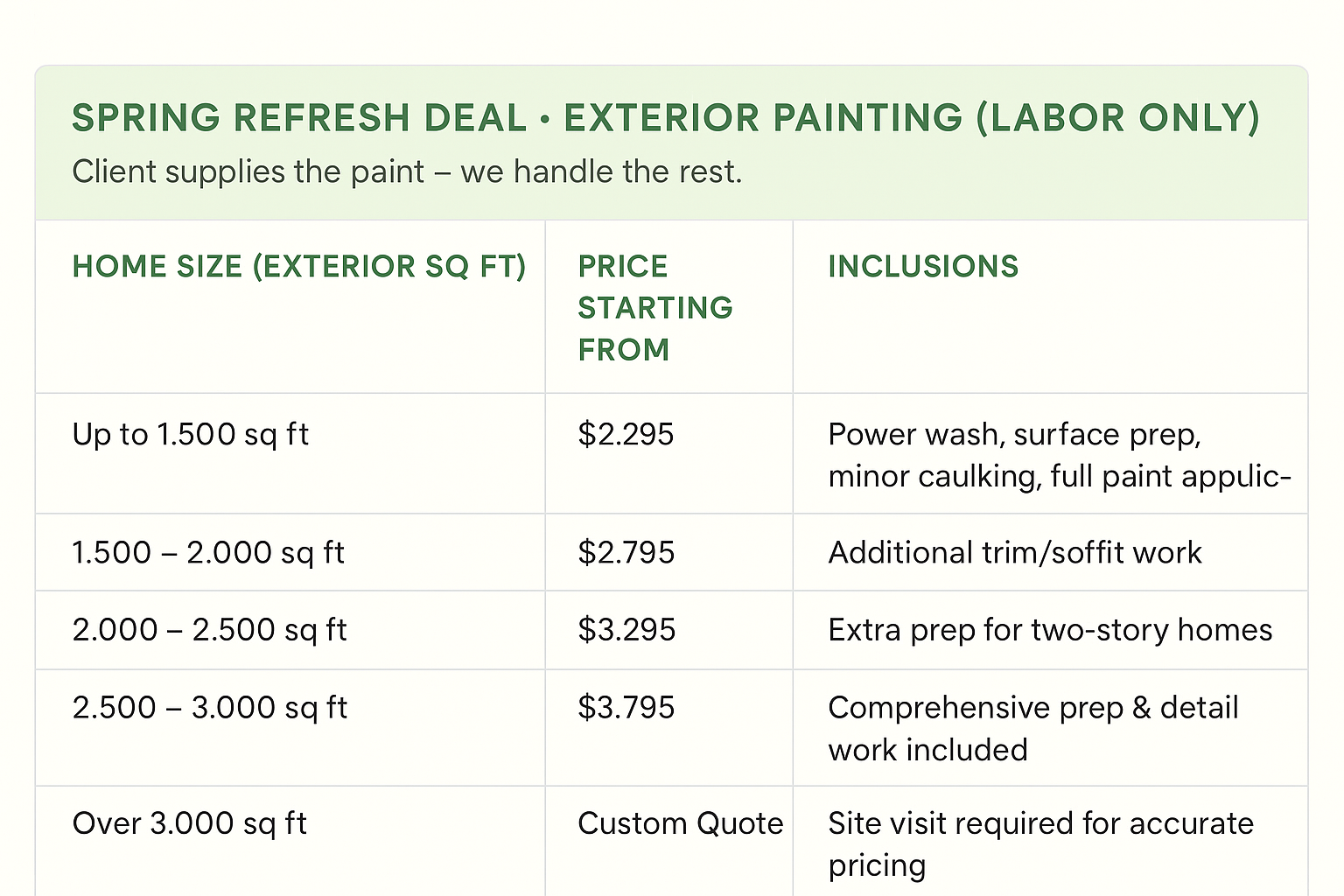Click 'Comprehensive prep & detail work included'
Image resolution: width=1344 pixels, height=896 pixels.
pos(1033,729)
